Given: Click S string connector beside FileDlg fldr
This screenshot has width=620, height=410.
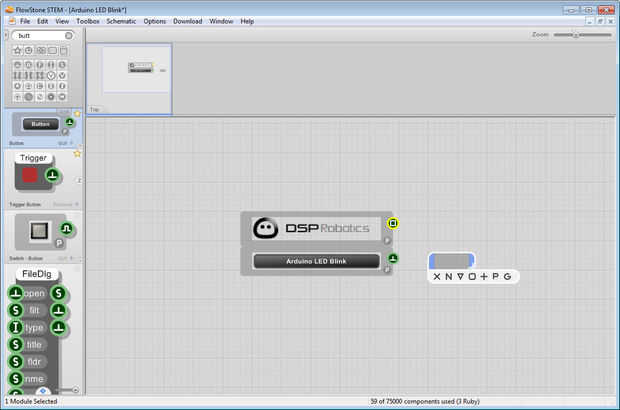Looking at the screenshot, I should coord(16,361).
